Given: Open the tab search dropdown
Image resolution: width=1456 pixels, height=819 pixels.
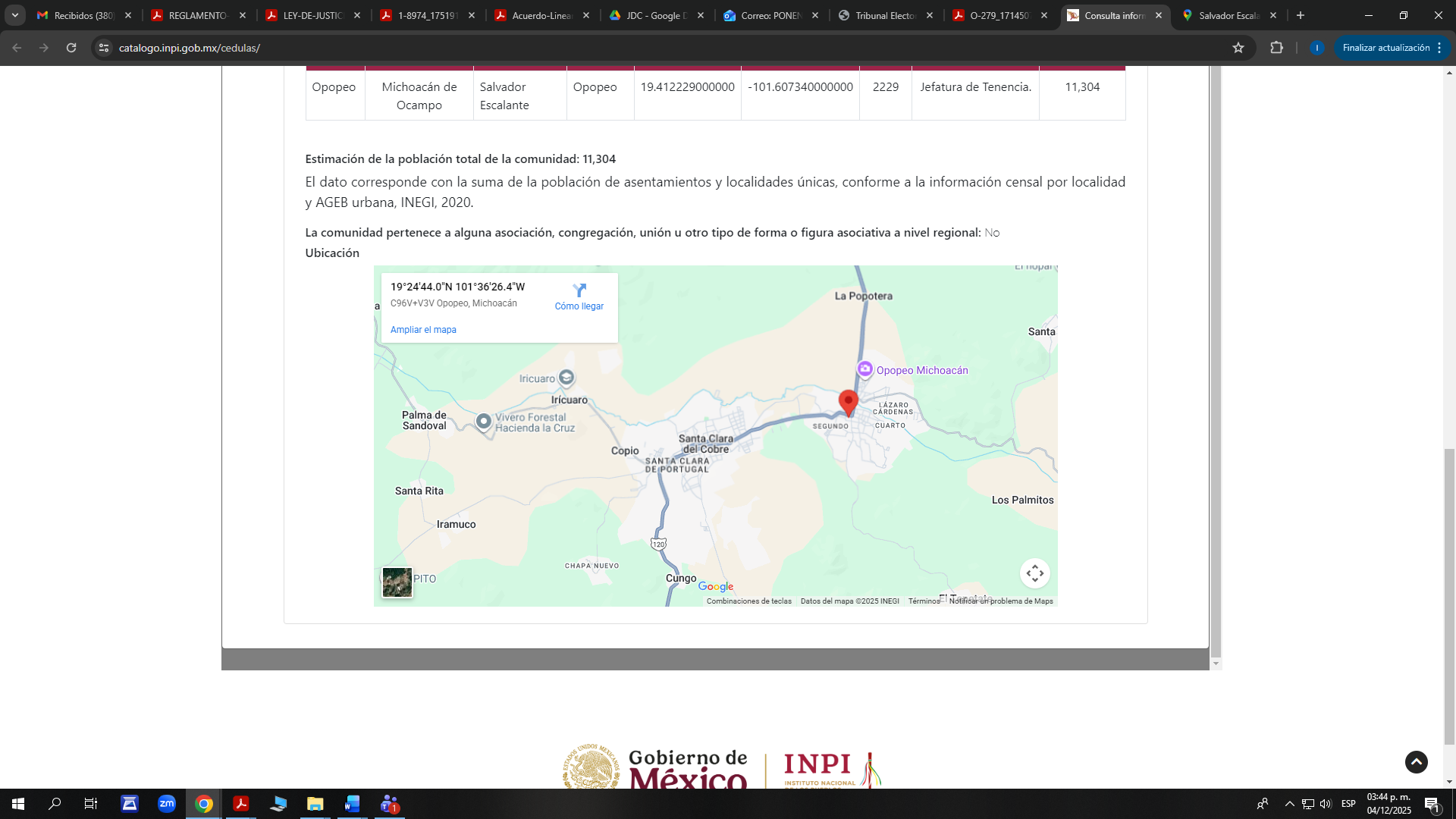Looking at the screenshot, I should coord(15,15).
